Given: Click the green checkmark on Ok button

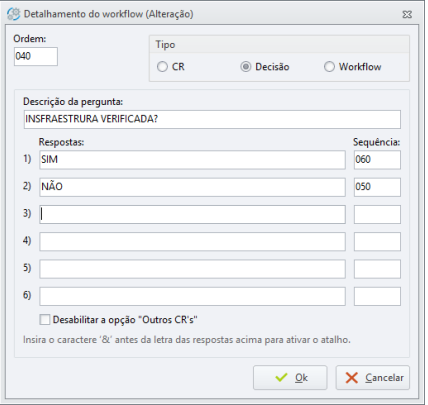Looking at the screenshot, I should [281, 378].
